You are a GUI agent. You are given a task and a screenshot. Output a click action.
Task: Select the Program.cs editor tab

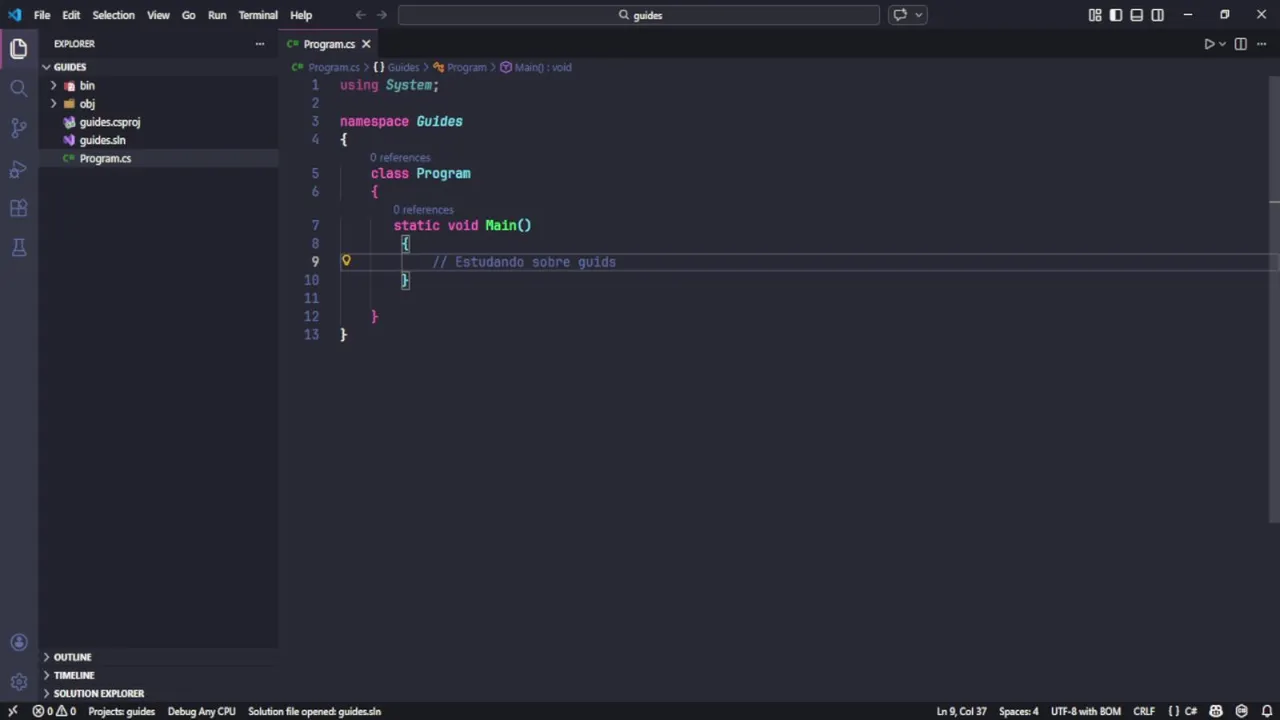click(329, 44)
